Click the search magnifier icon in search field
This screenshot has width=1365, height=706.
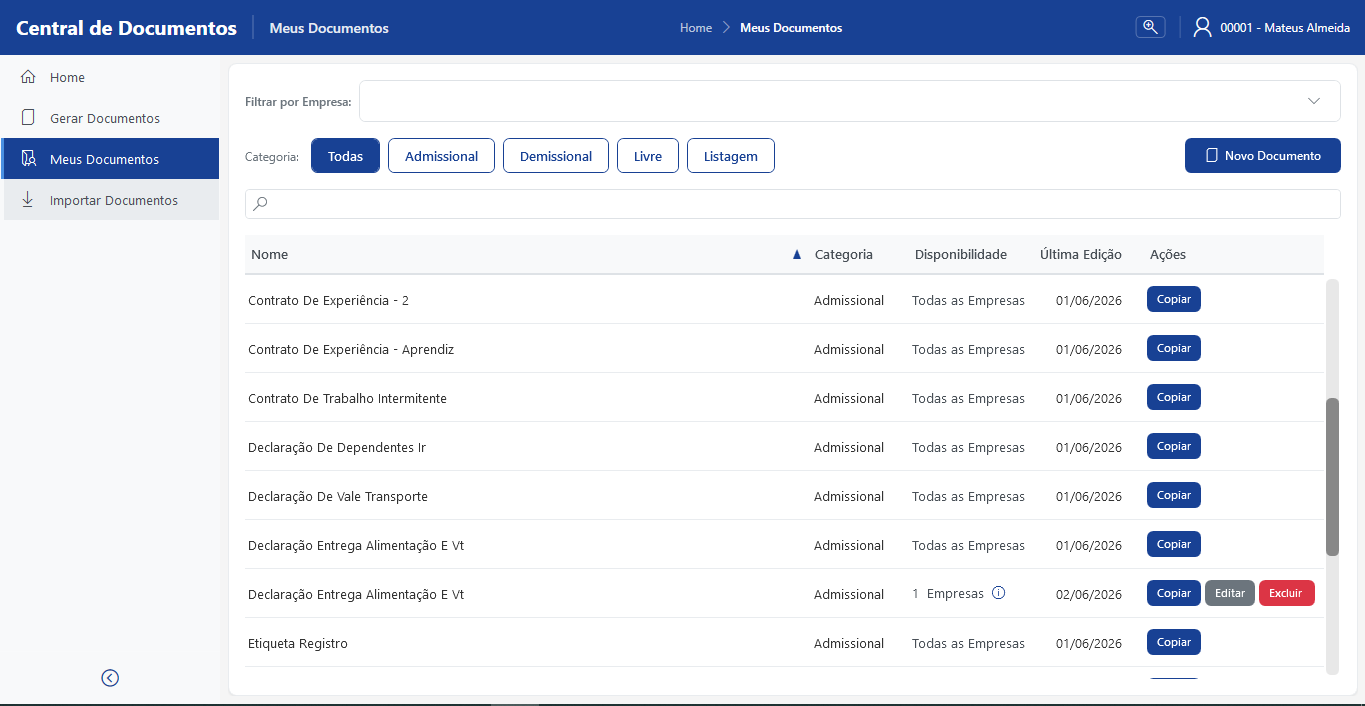(x=260, y=204)
